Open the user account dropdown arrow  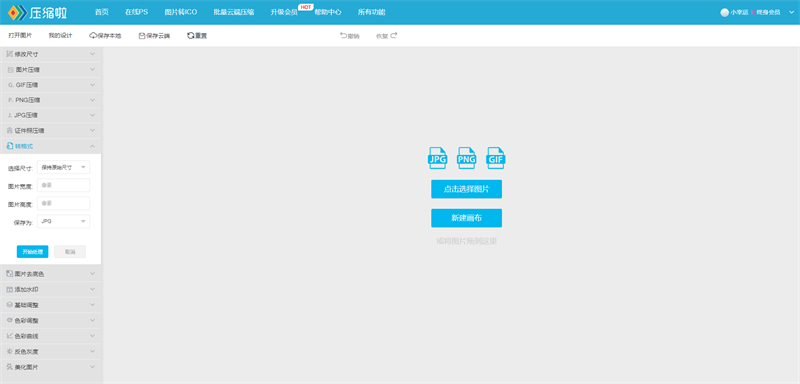(x=791, y=12)
